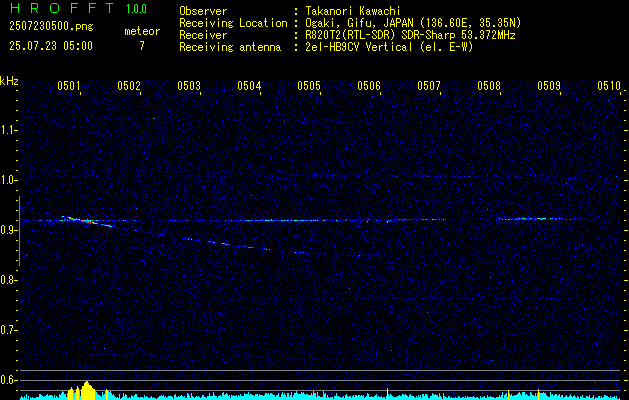629x400 pixels.
Task: Click the timestamp 25.07.23 05:00
Action: click(51, 46)
